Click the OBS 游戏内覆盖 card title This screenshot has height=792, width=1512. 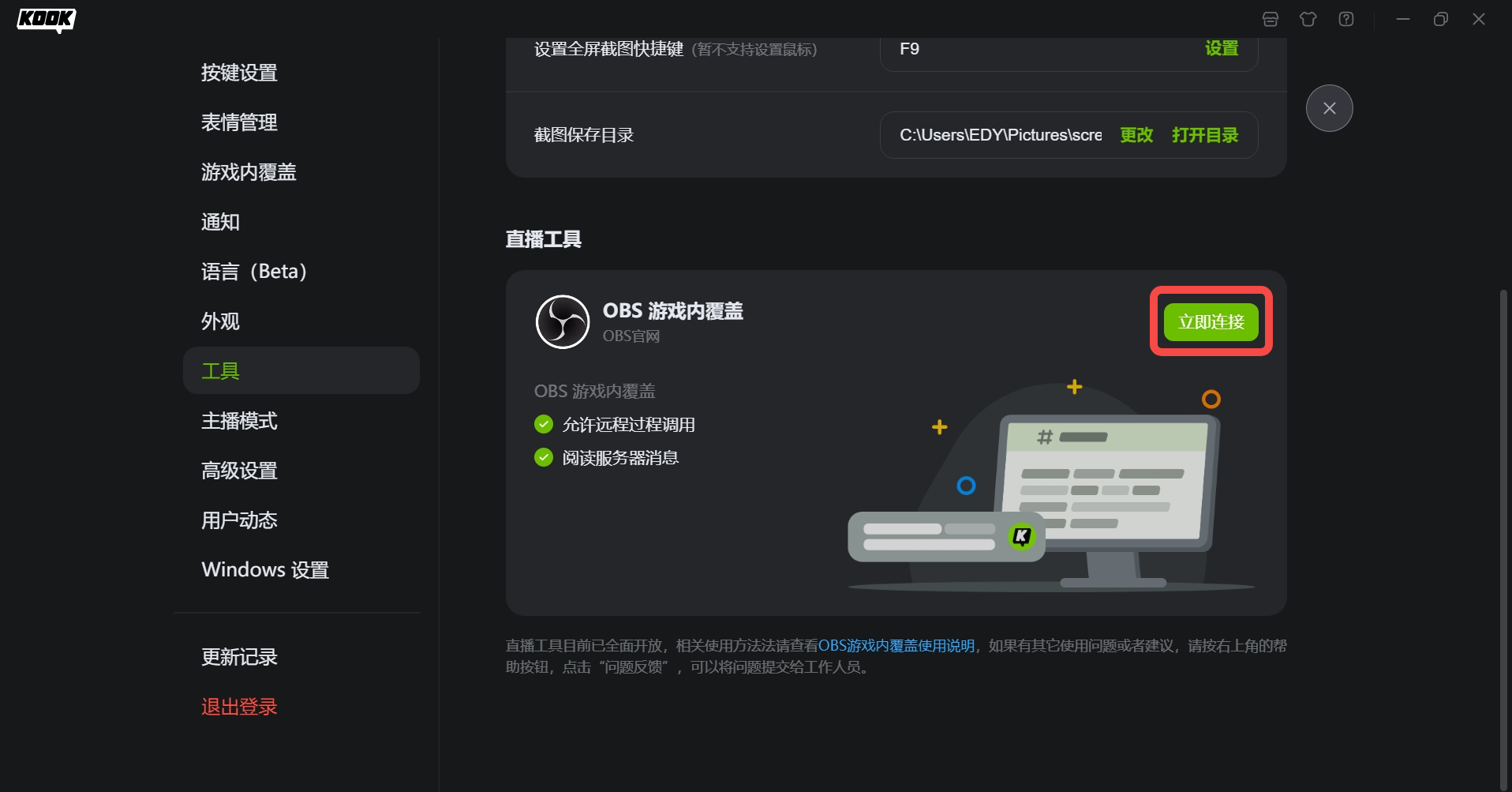[x=673, y=311]
